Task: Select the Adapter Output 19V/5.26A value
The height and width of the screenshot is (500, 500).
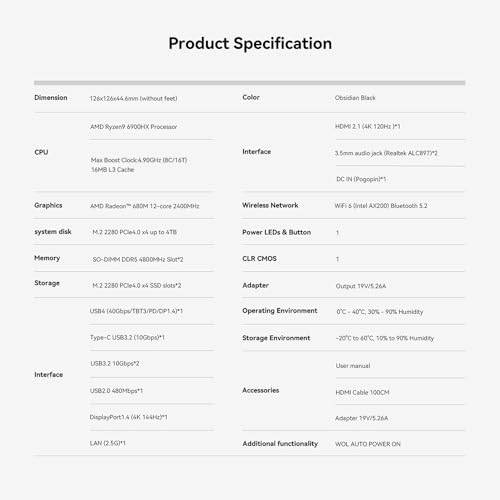Action: pyautogui.click(x=361, y=286)
